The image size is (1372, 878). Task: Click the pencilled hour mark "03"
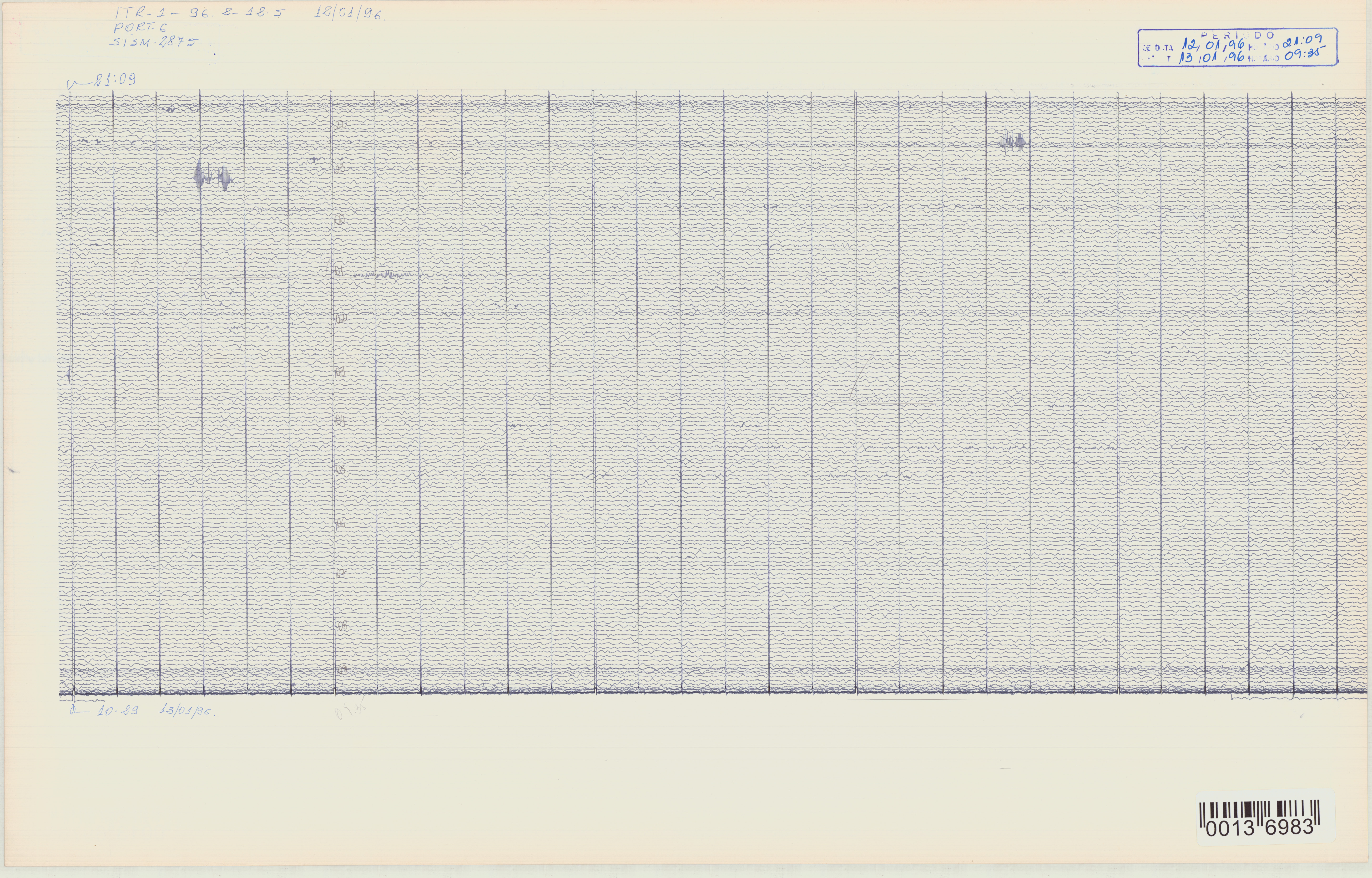click(341, 372)
